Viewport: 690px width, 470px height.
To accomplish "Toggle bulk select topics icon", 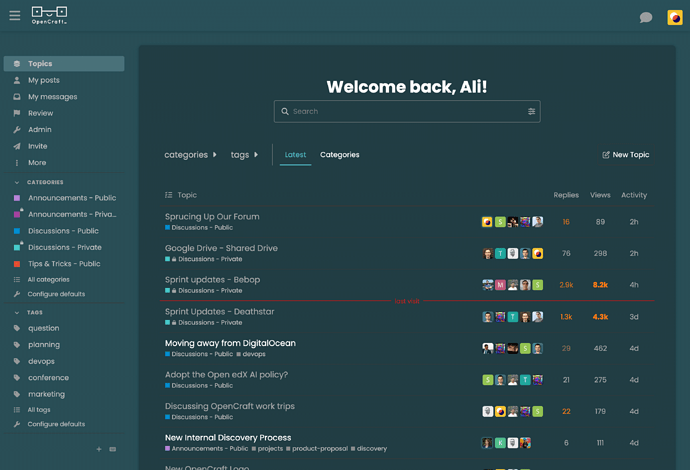I will pyautogui.click(x=169, y=195).
